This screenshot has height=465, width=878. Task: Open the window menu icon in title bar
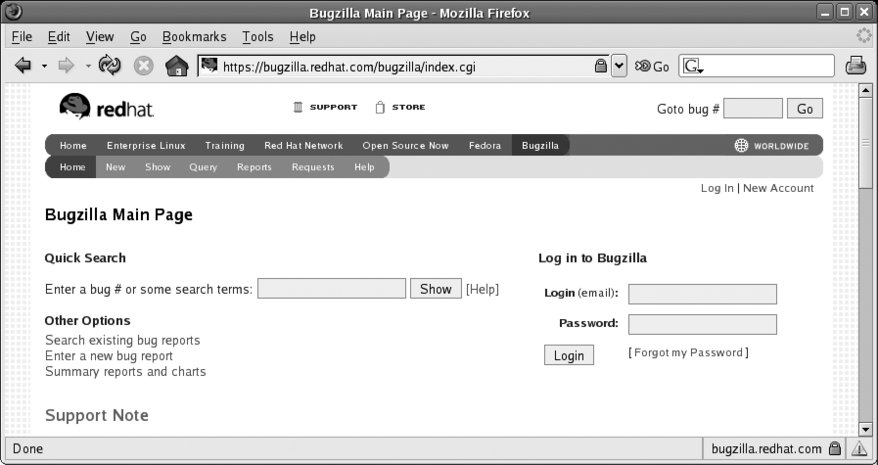(x=12, y=12)
